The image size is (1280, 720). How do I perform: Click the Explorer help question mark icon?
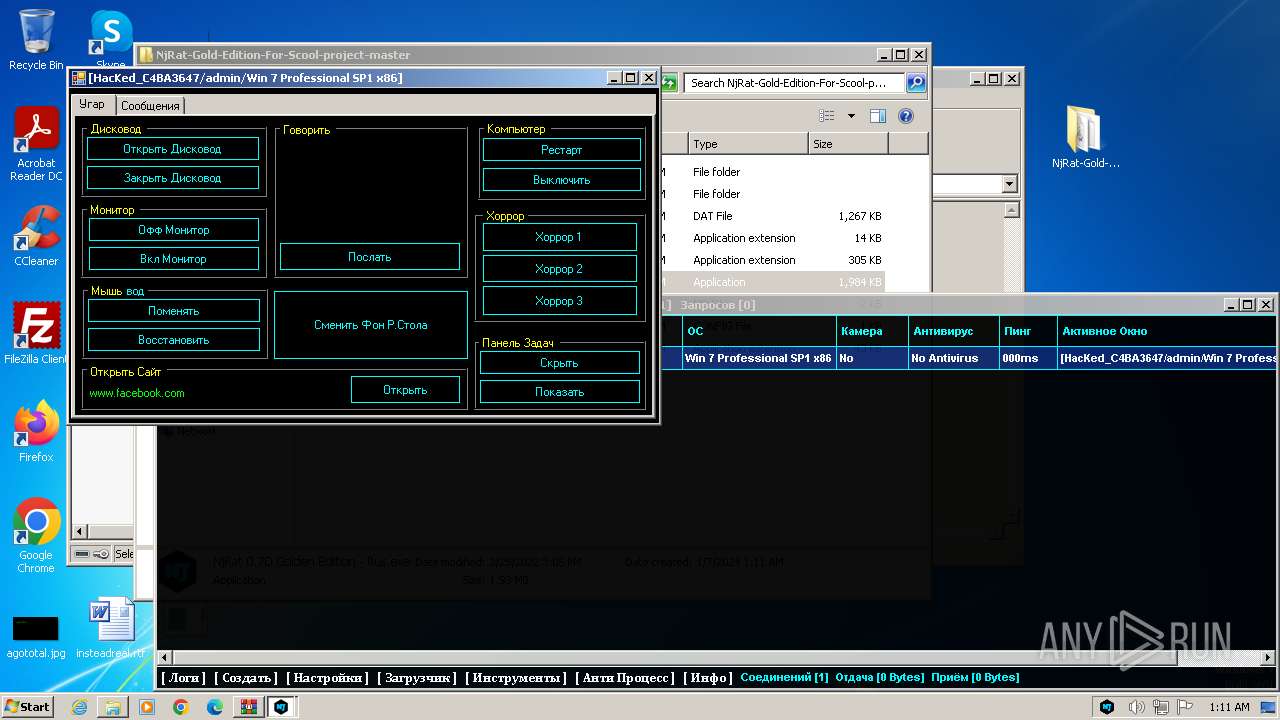[905, 116]
